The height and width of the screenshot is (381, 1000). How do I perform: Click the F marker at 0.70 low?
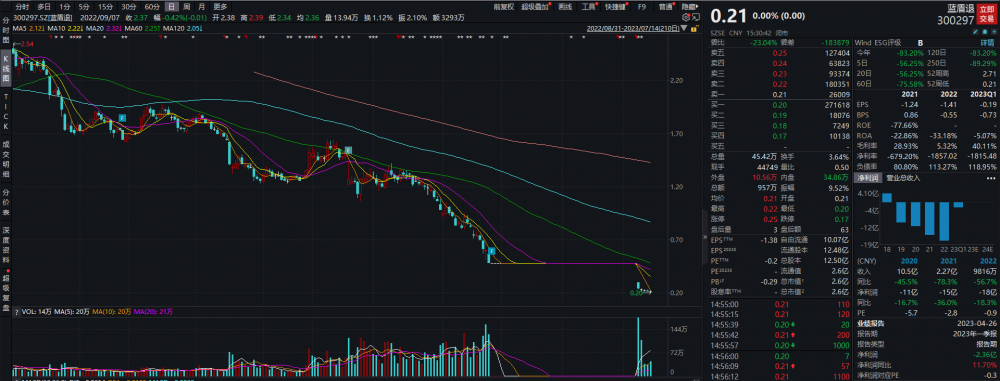[x=492, y=251]
